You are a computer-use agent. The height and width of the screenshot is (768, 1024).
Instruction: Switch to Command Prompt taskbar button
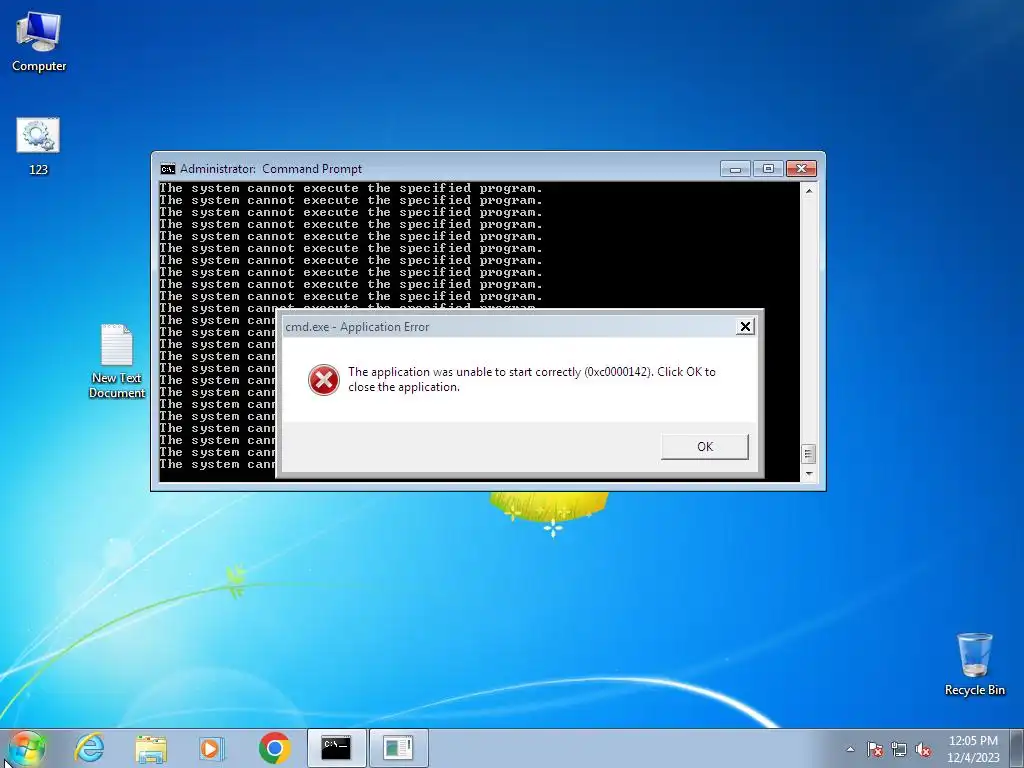click(x=336, y=748)
